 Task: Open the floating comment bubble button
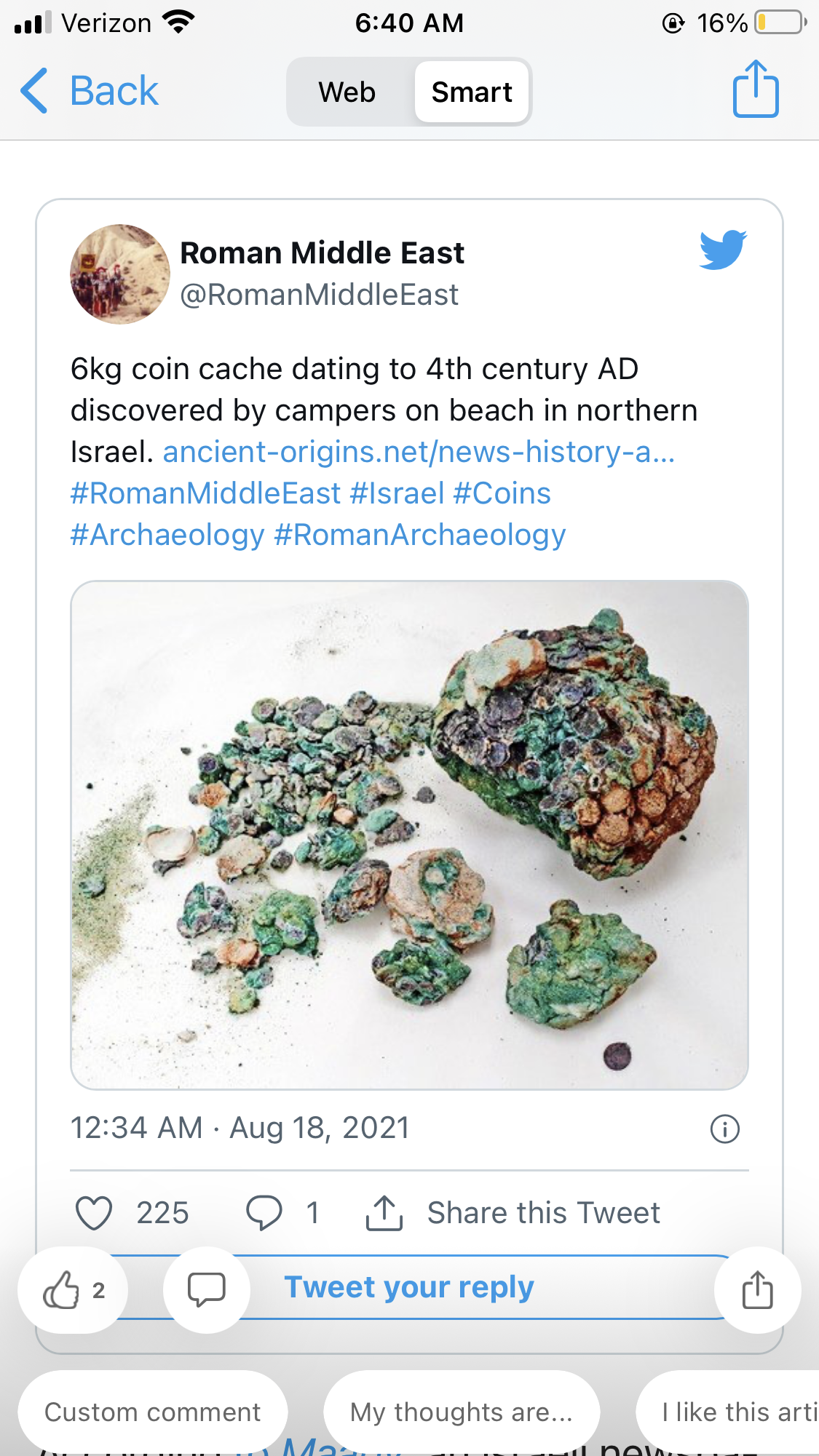(x=207, y=1290)
